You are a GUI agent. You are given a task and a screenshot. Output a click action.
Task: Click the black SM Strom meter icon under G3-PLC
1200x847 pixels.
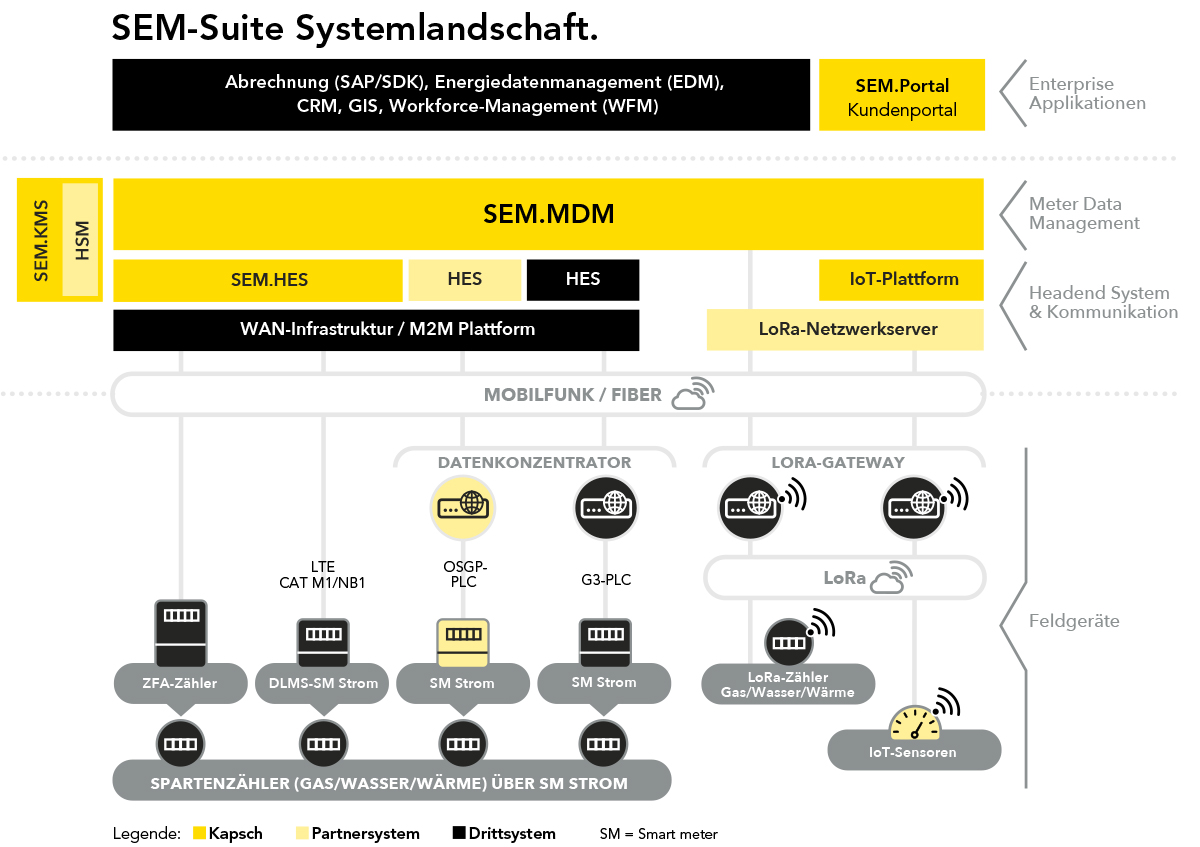[605, 643]
